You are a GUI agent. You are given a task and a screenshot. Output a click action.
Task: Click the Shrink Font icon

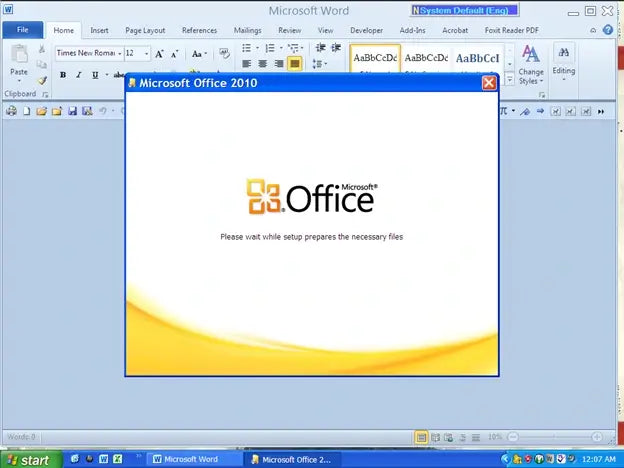point(174,54)
